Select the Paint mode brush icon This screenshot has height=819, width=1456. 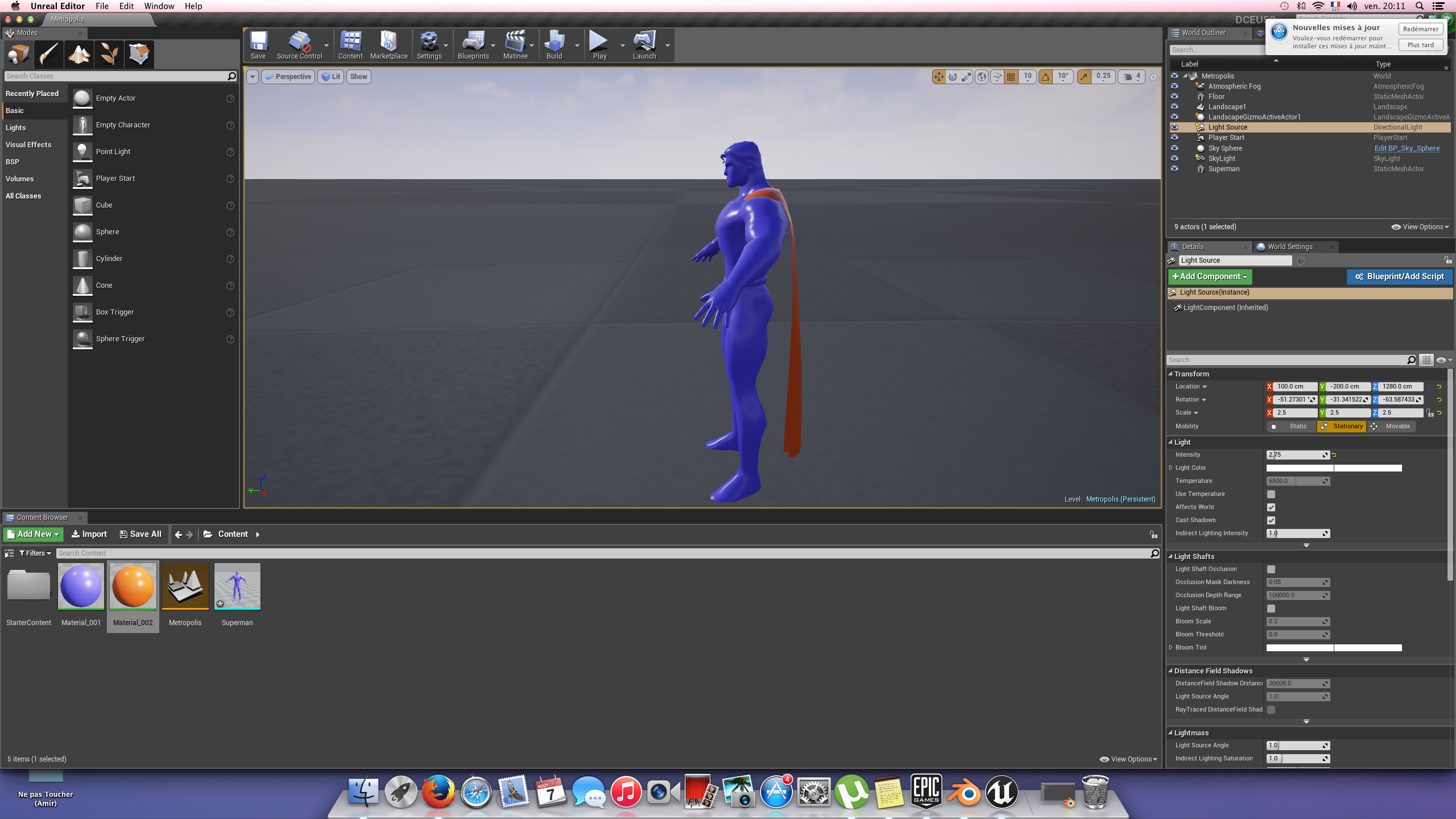click(48, 55)
